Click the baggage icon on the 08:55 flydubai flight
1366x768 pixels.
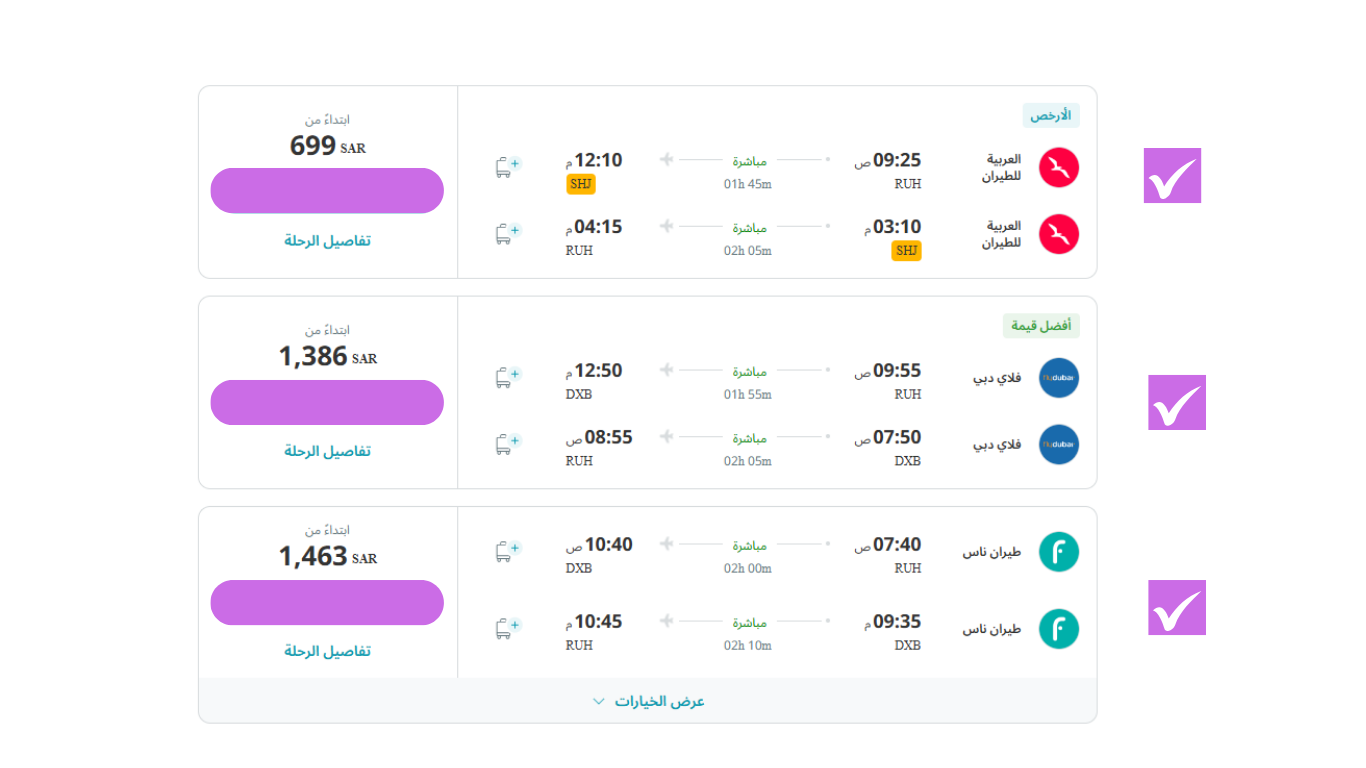coord(508,445)
